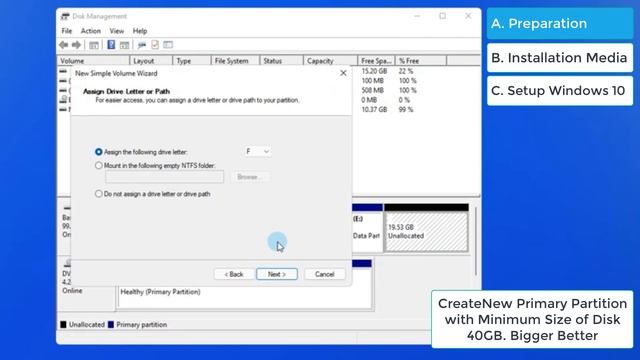Sort by the Free Space column header
This screenshot has height=360, width=640.
click(376, 61)
